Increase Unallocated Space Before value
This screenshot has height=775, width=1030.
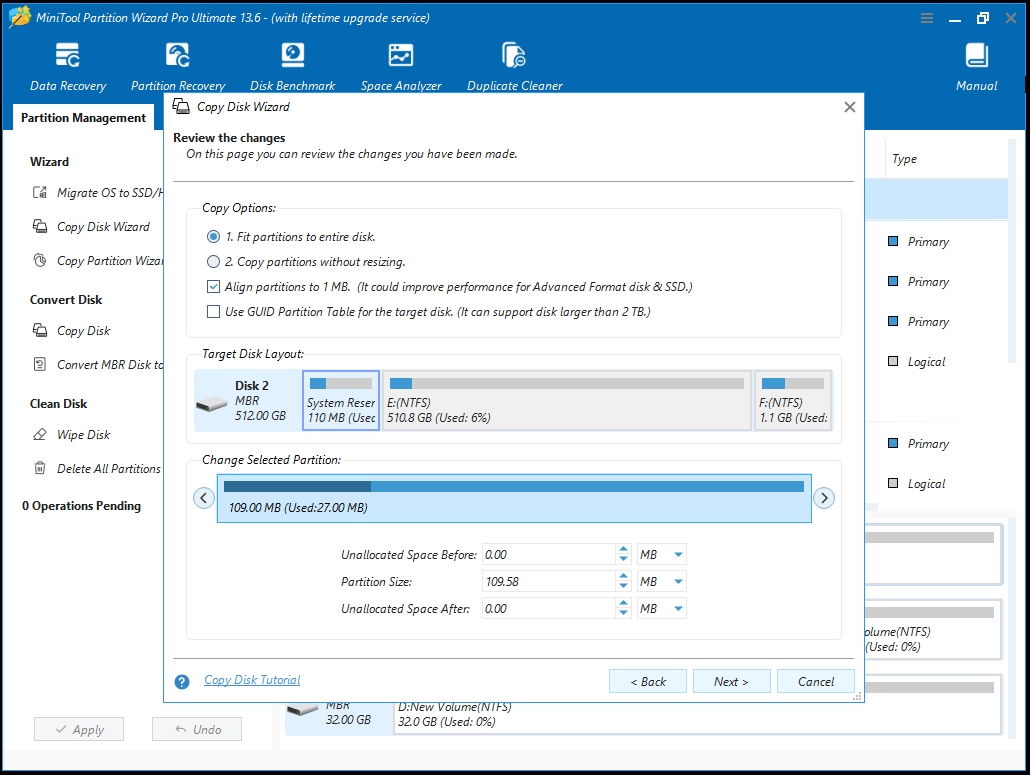pos(623,550)
